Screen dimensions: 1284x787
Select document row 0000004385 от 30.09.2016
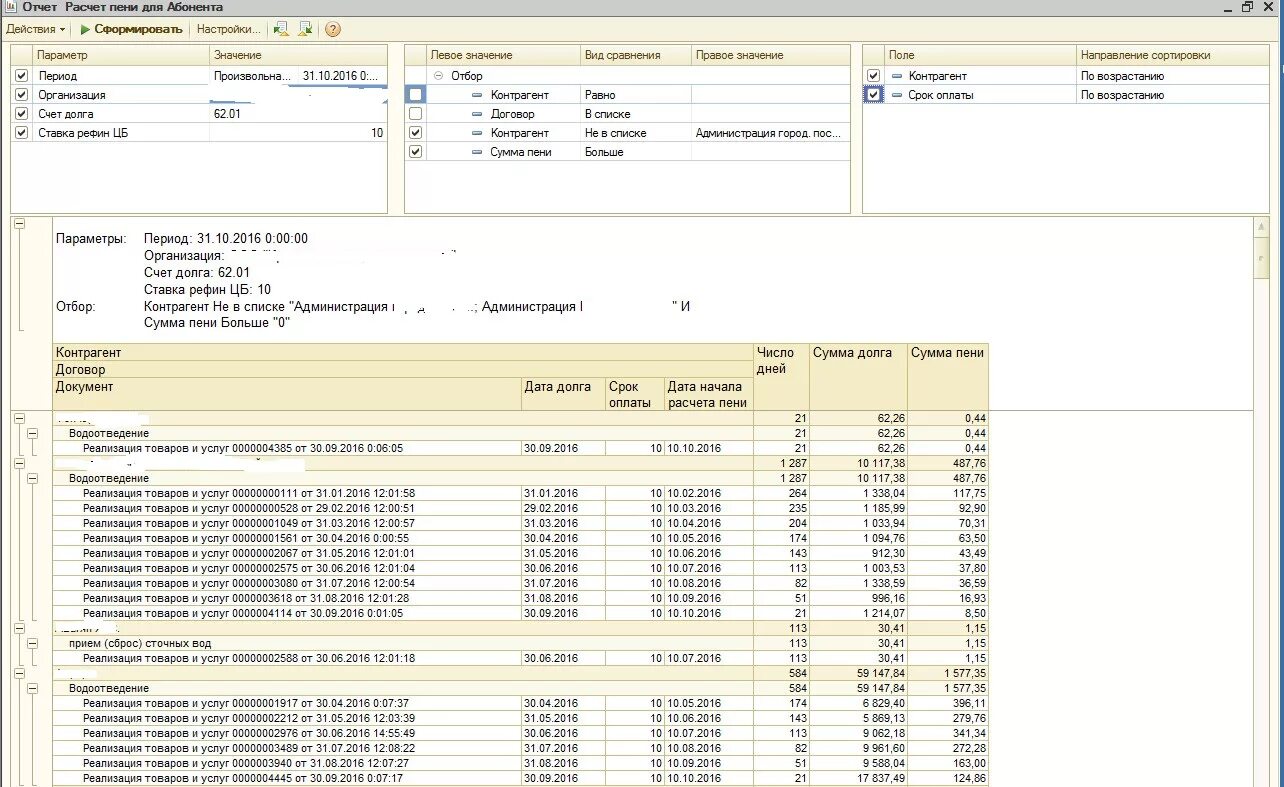pyautogui.click(x=243, y=448)
